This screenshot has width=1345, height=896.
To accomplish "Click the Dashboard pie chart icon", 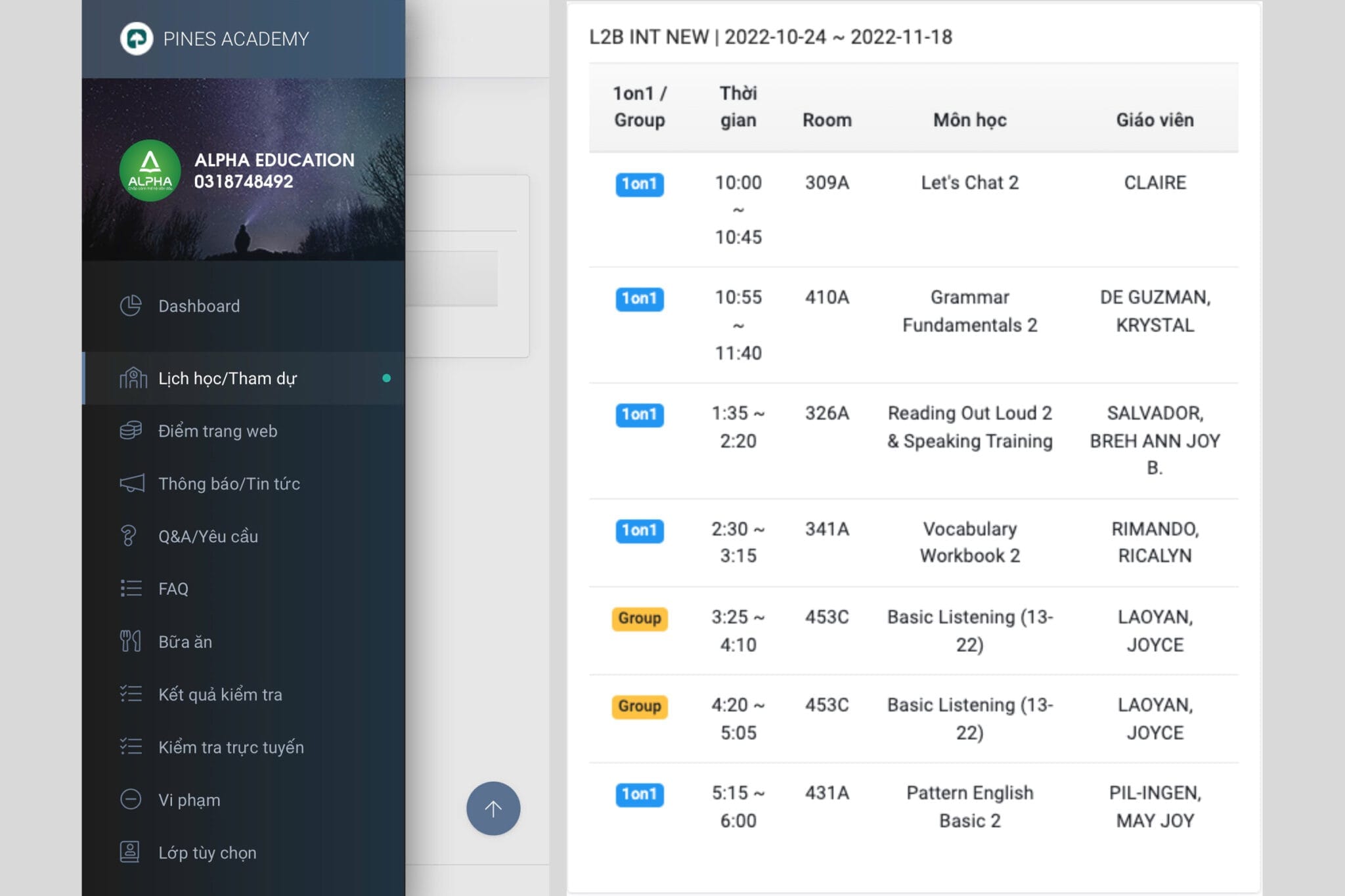I will tap(131, 306).
